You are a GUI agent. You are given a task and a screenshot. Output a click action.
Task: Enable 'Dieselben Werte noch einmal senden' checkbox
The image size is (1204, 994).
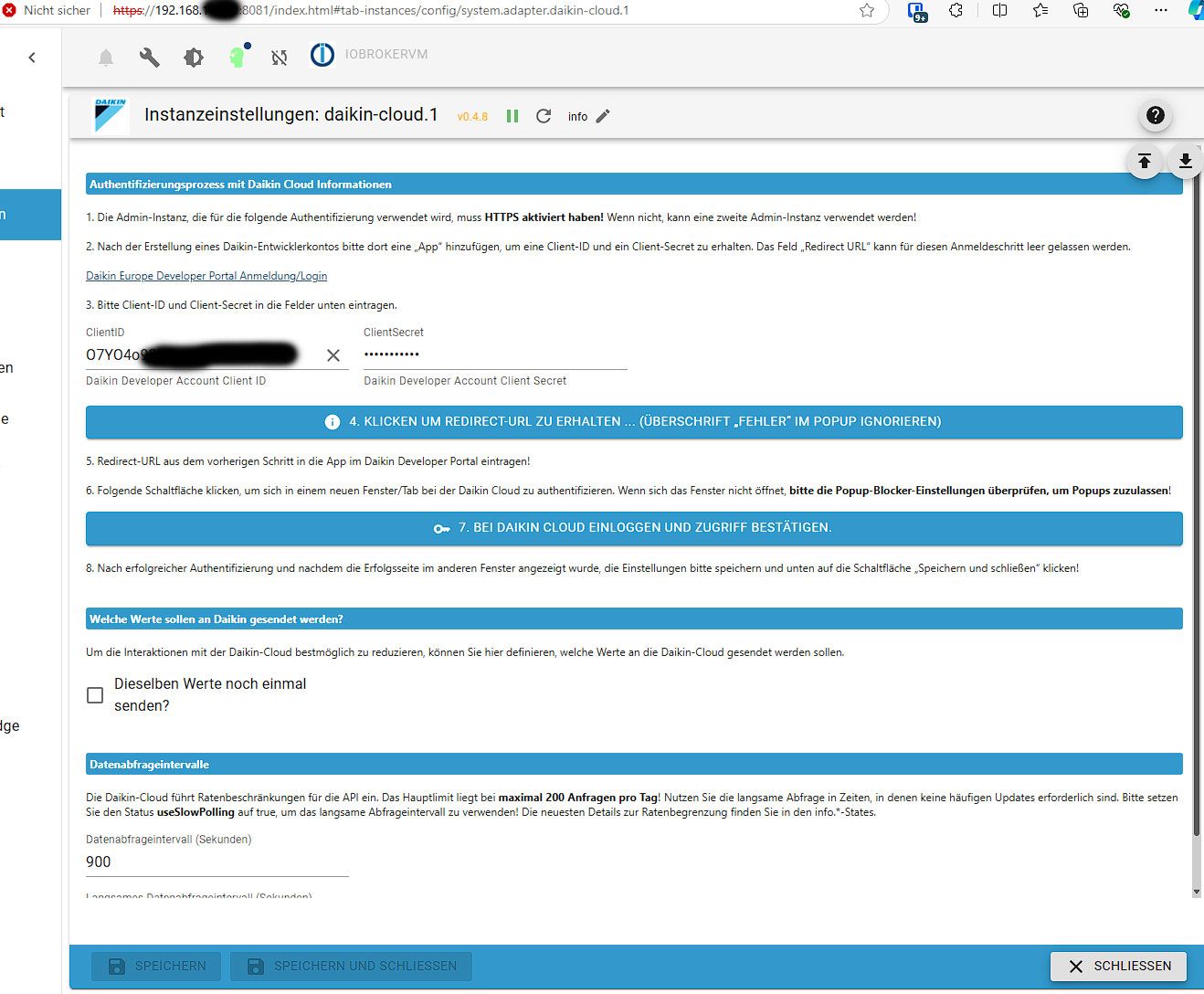click(95, 695)
